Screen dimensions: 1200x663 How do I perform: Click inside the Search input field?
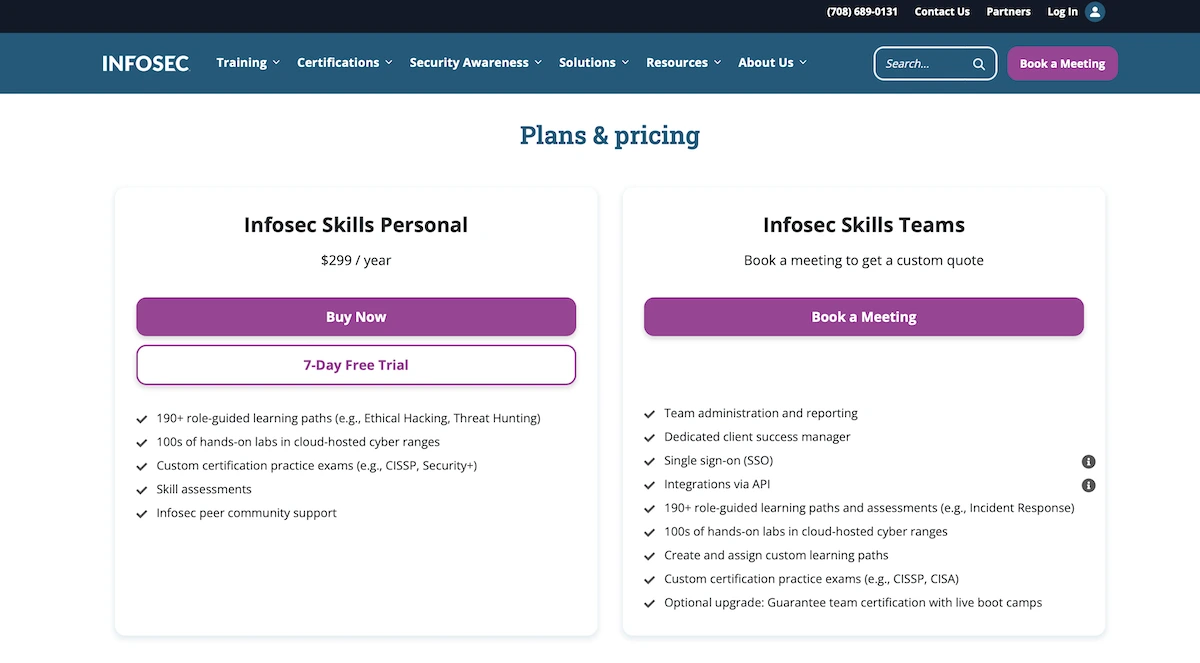click(x=925, y=63)
